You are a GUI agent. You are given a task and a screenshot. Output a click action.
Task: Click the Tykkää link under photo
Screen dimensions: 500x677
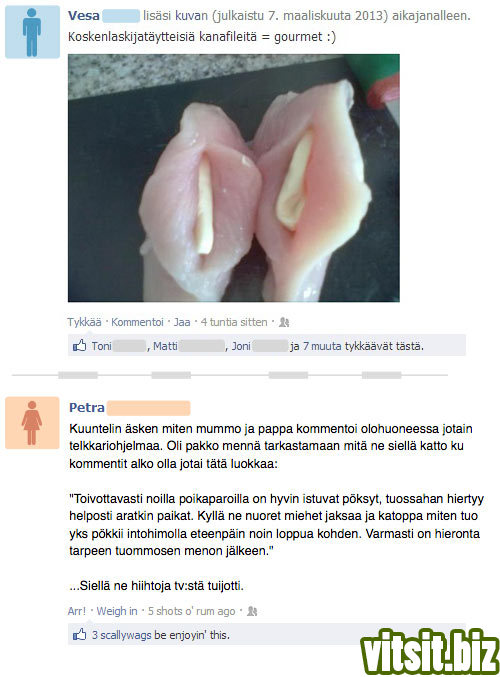pos(84,322)
